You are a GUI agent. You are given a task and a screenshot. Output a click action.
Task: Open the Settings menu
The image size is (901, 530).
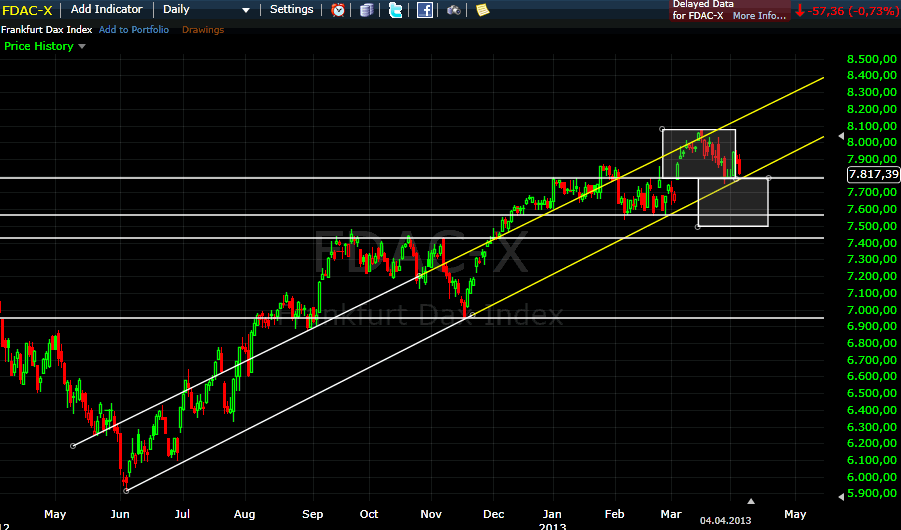[x=291, y=9]
